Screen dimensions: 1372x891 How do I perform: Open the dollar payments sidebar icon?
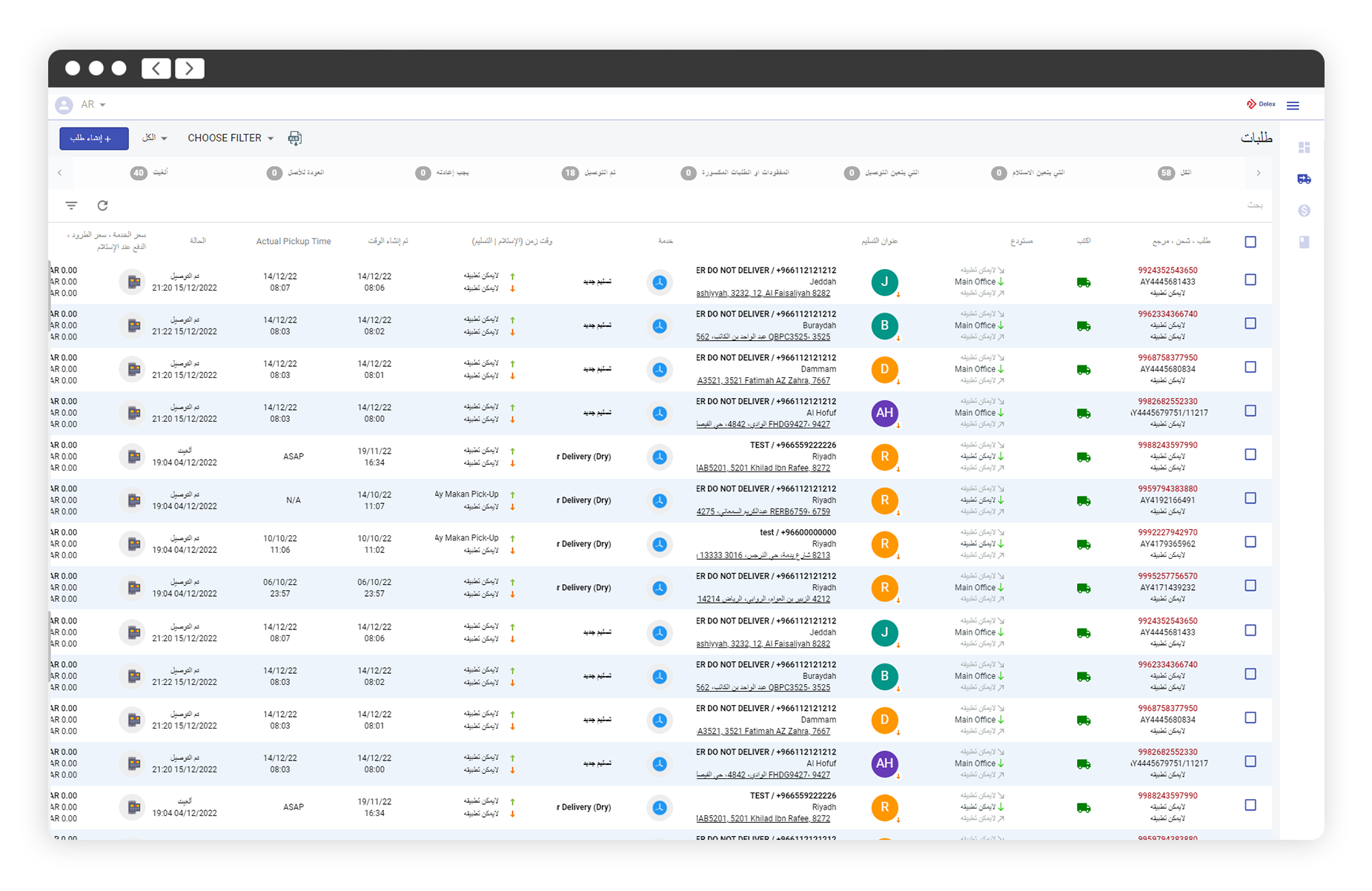coord(1304,211)
